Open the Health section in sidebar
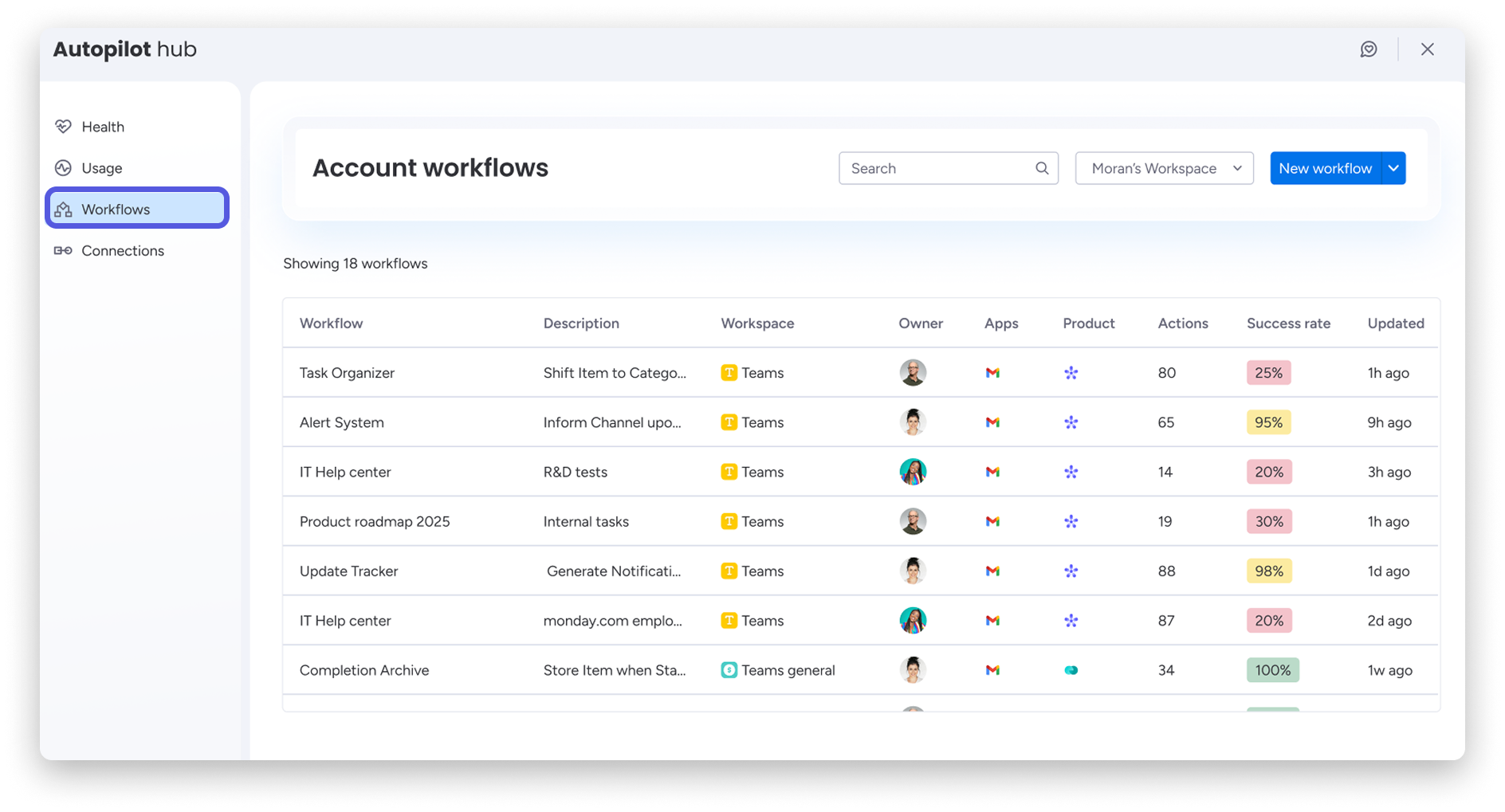Viewport: 1505px width, 812px height. [103, 127]
